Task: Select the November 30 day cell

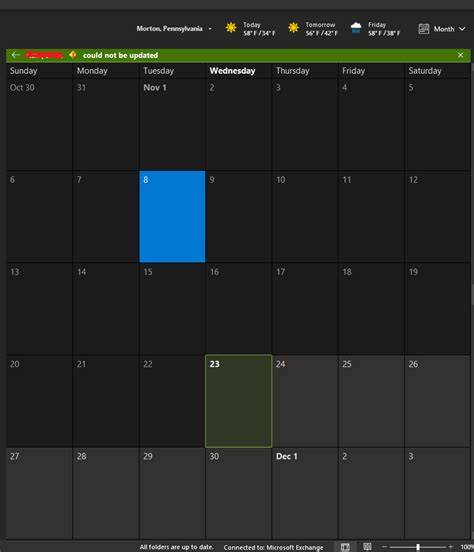Action: [238, 493]
